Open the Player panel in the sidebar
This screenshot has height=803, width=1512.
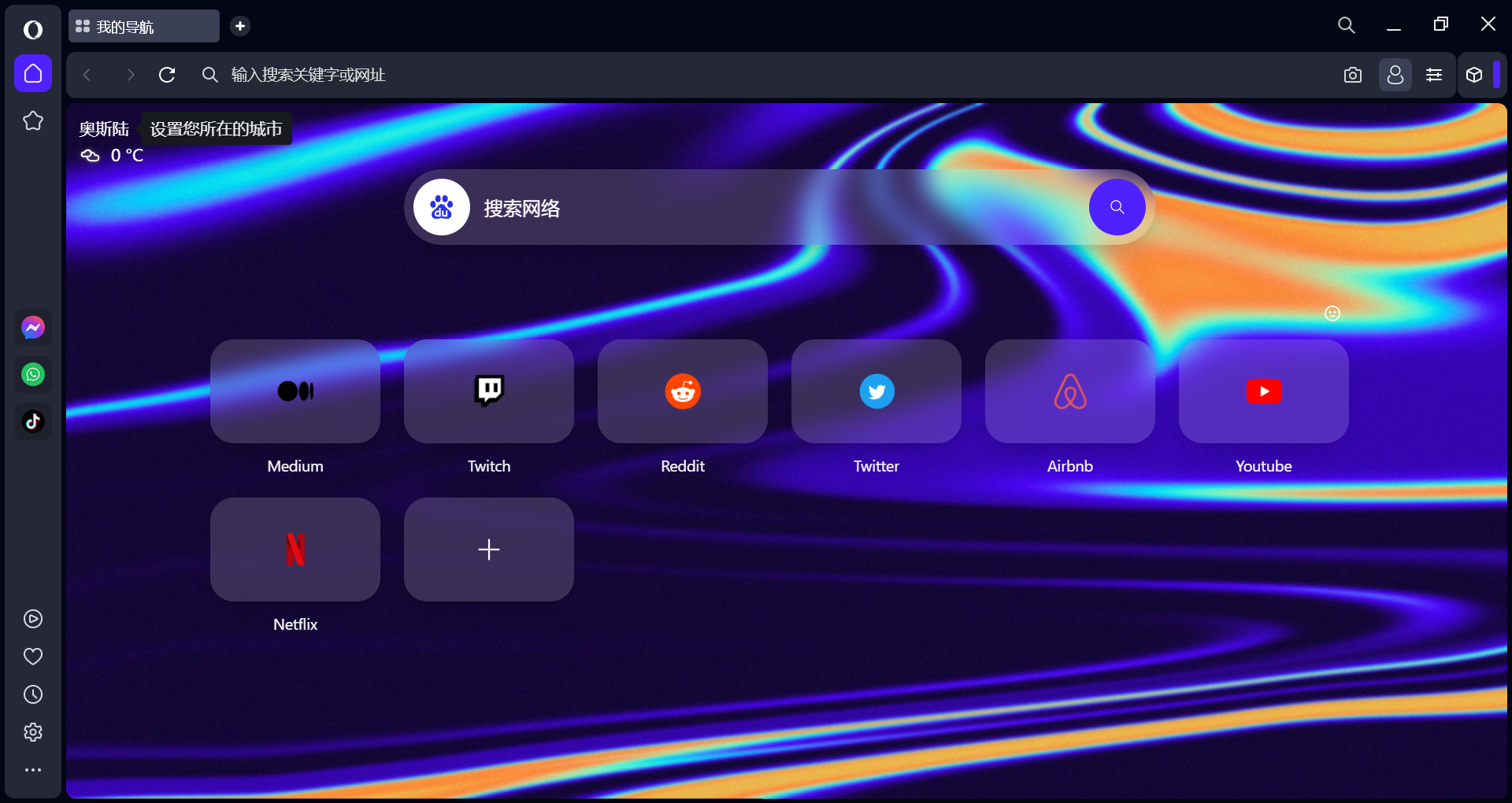32,619
